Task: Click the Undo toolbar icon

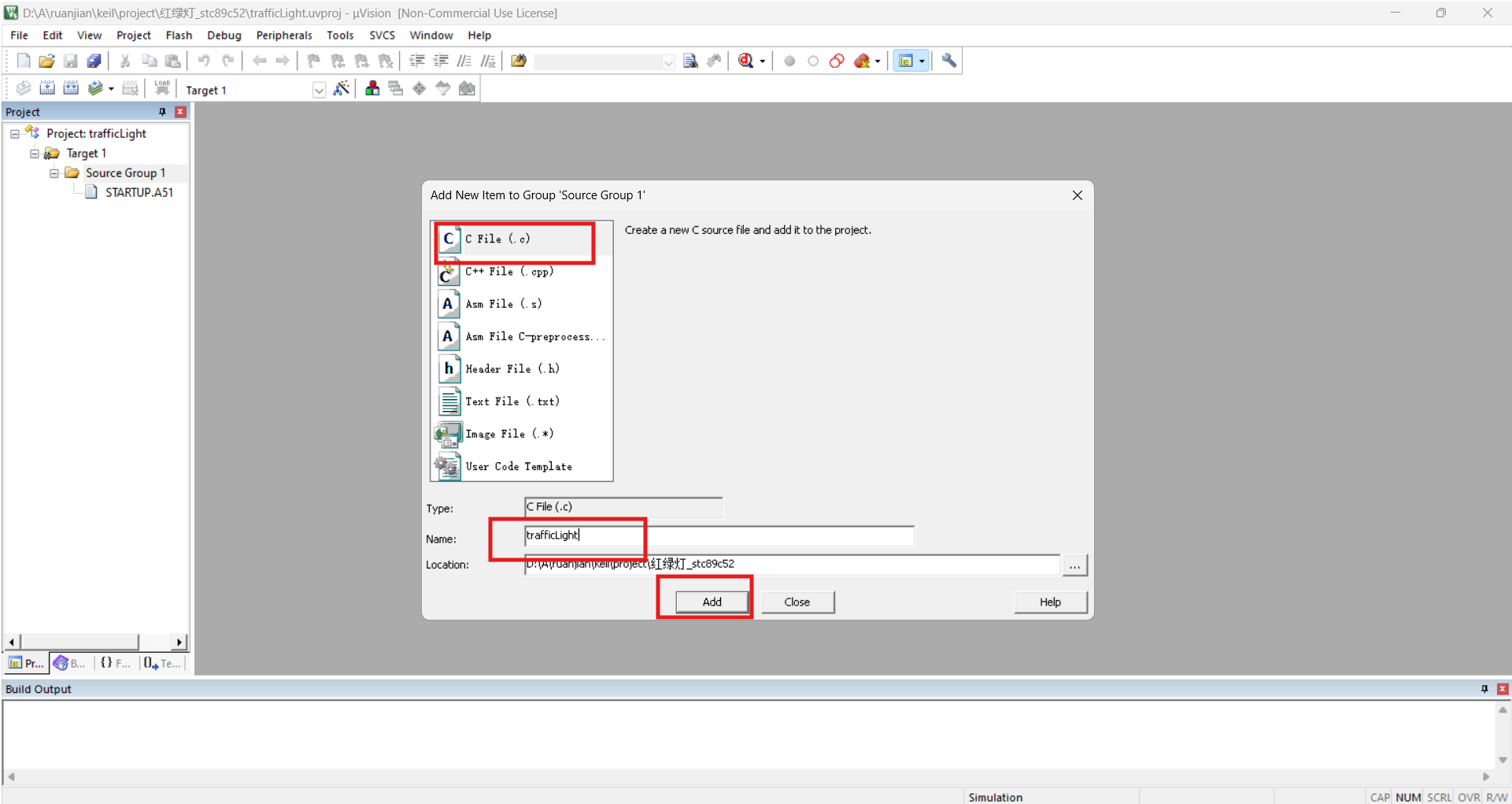Action: (204, 61)
